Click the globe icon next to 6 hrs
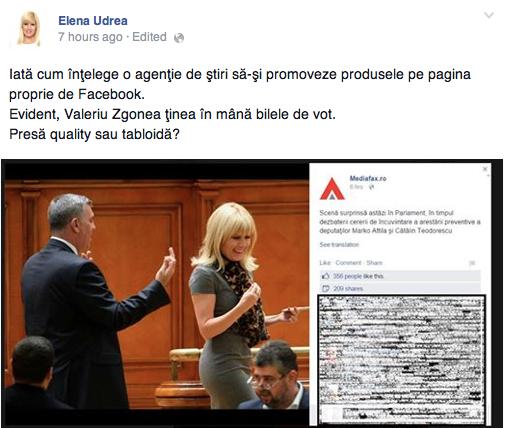This screenshot has width=505, height=428. [x=372, y=187]
